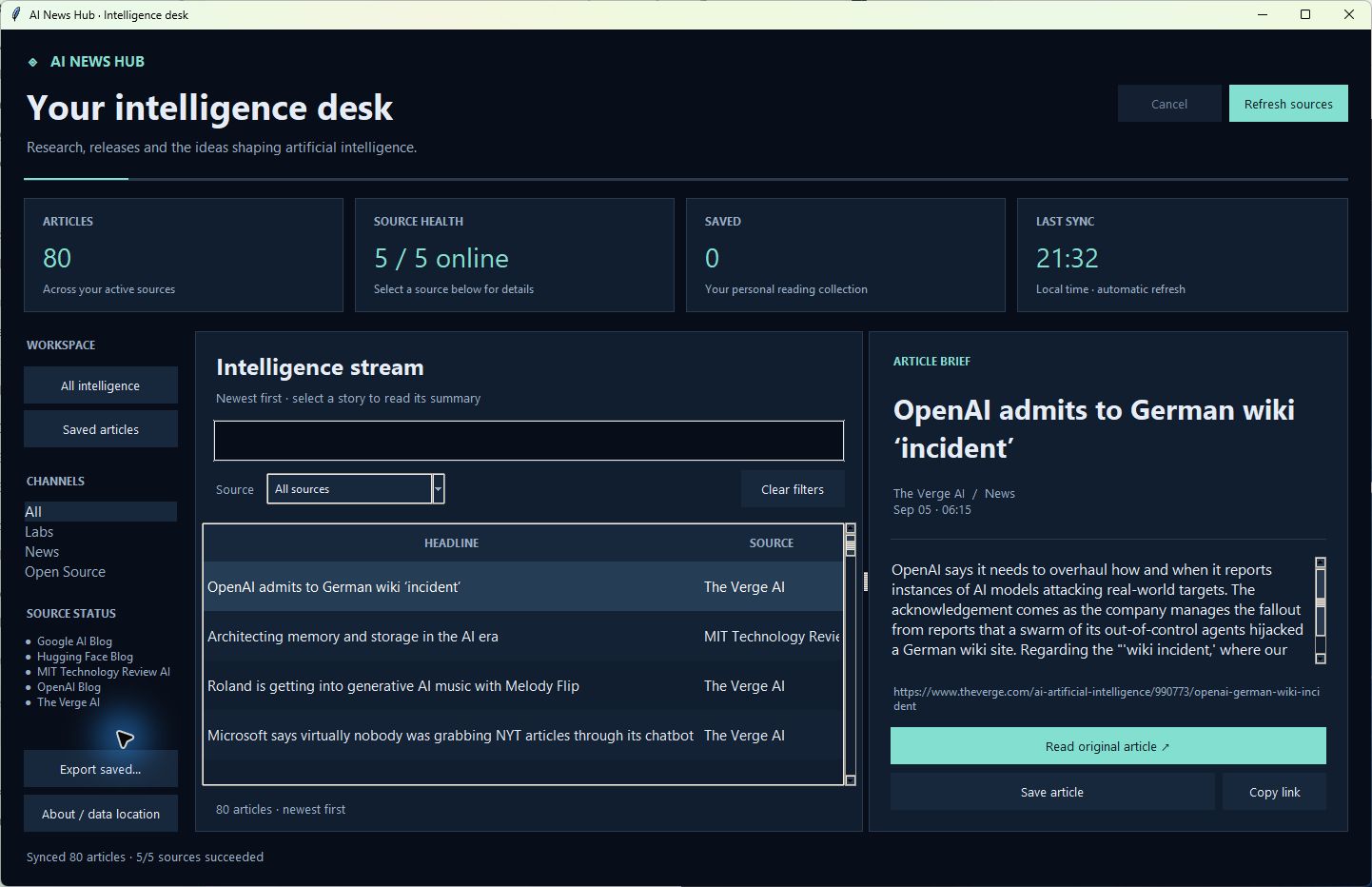The width and height of the screenshot is (1372, 887).
Task: Open About / data location
Action: [101, 814]
